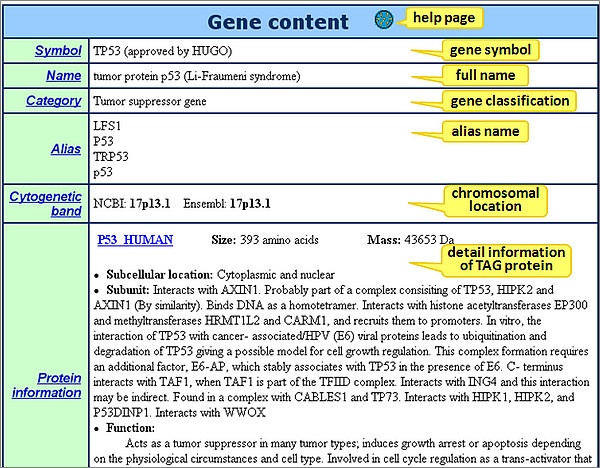The width and height of the screenshot is (600, 468).
Task: Click the 'P53DINP1. Interacts with WWOX' text
Action: click(x=179, y=413)
